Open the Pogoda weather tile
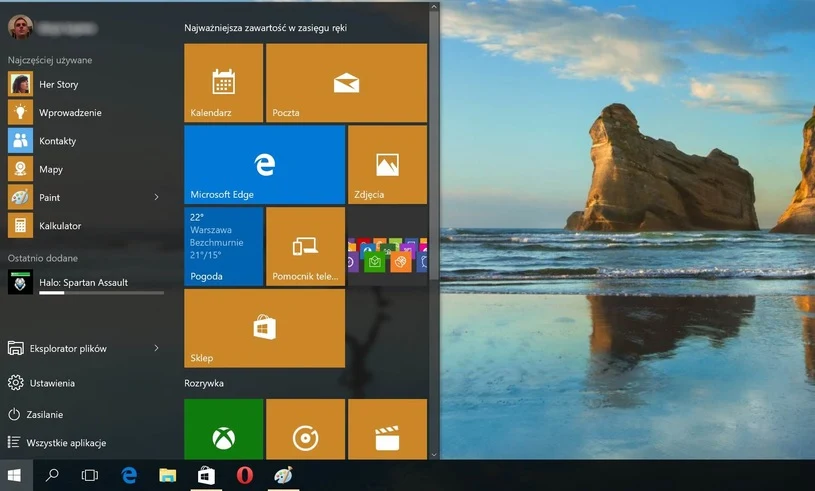The image size is (815, 491). [x=224, y=246]
